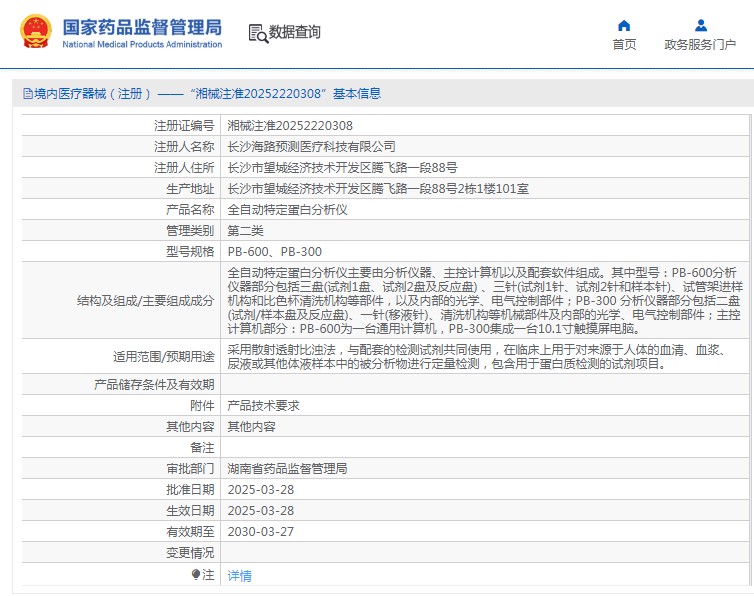
Task: Open the 数据查询 search icon
Action: point(258,34)
